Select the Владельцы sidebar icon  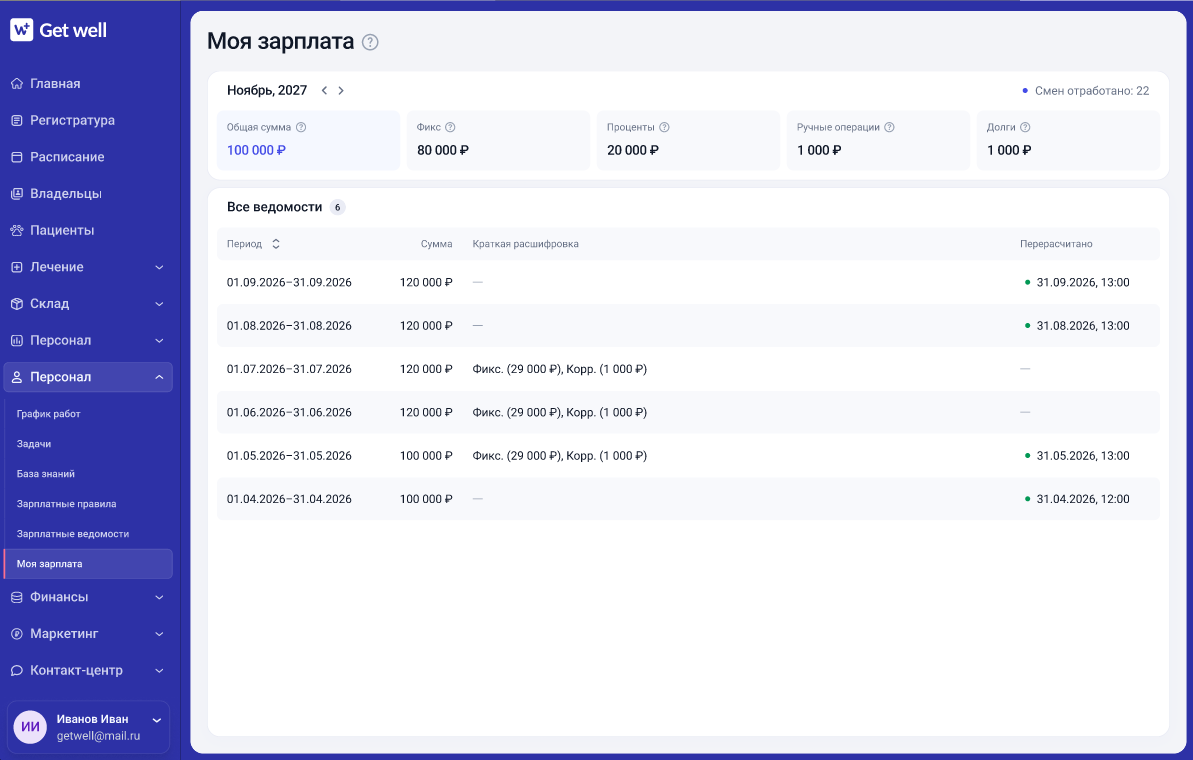click(x=17, y=193)
